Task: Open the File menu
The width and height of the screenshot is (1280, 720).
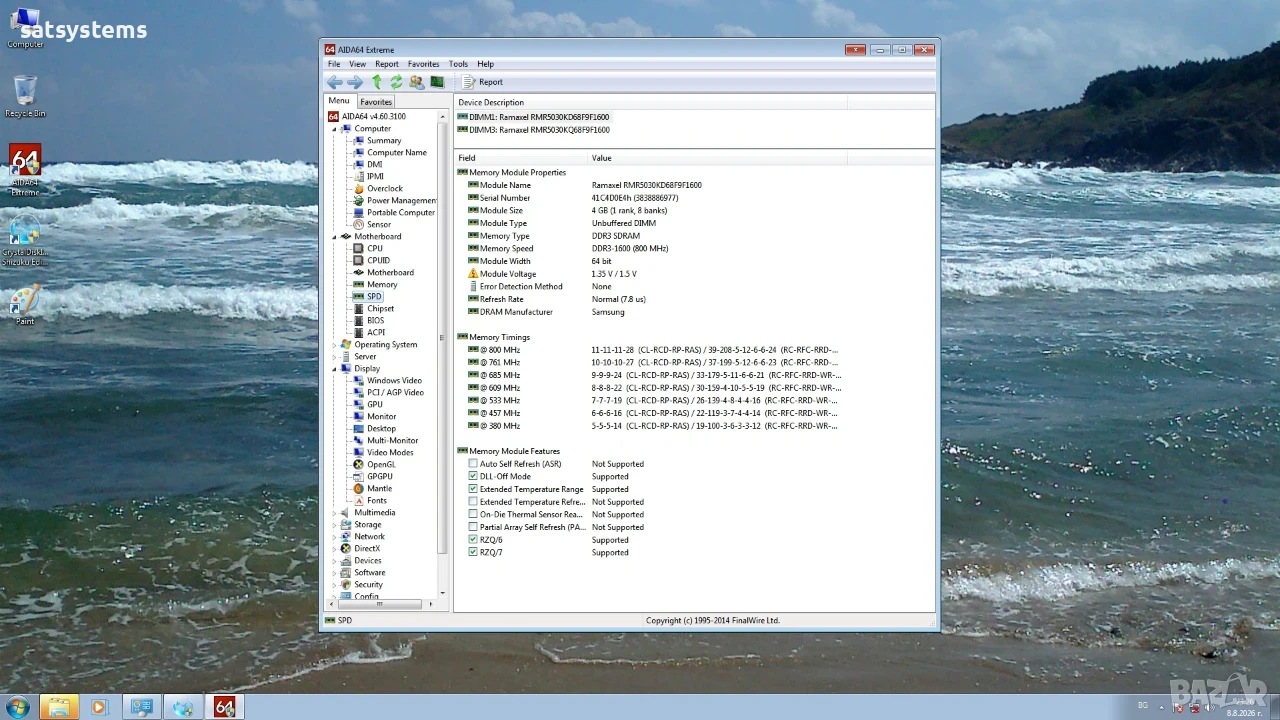Action: pos(334,64)
